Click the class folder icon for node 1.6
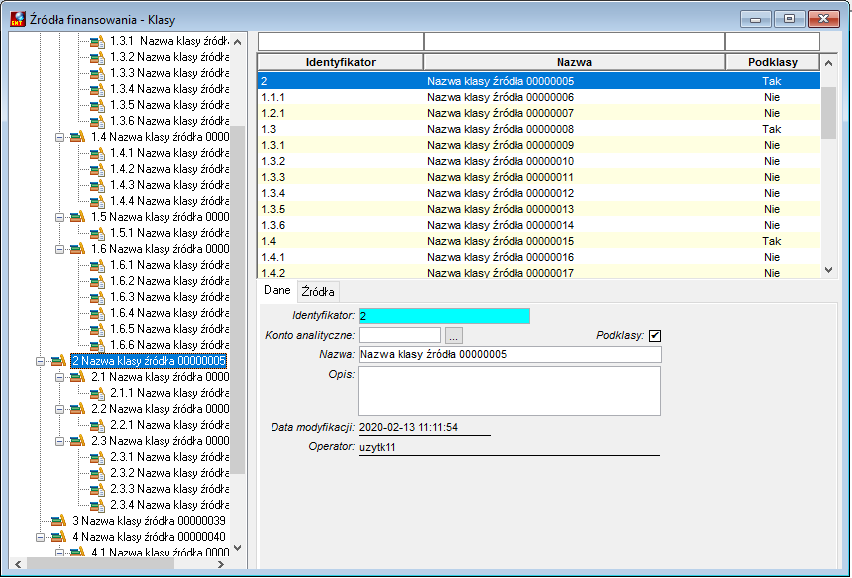This screenshot has width=852, height=578. [78, 249]
